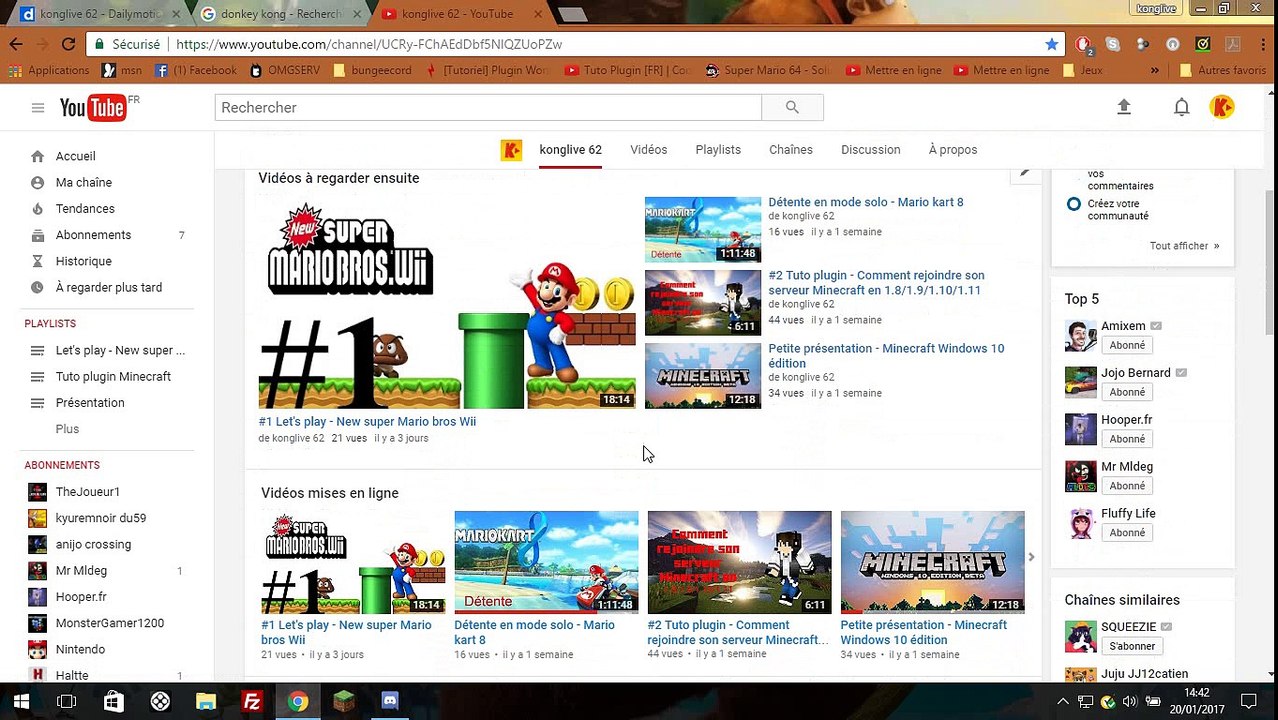This screenshot has width=1278, height=720.
Task: Expand Tout afficher in the right panel
Action: click(x=1184, y=246)
